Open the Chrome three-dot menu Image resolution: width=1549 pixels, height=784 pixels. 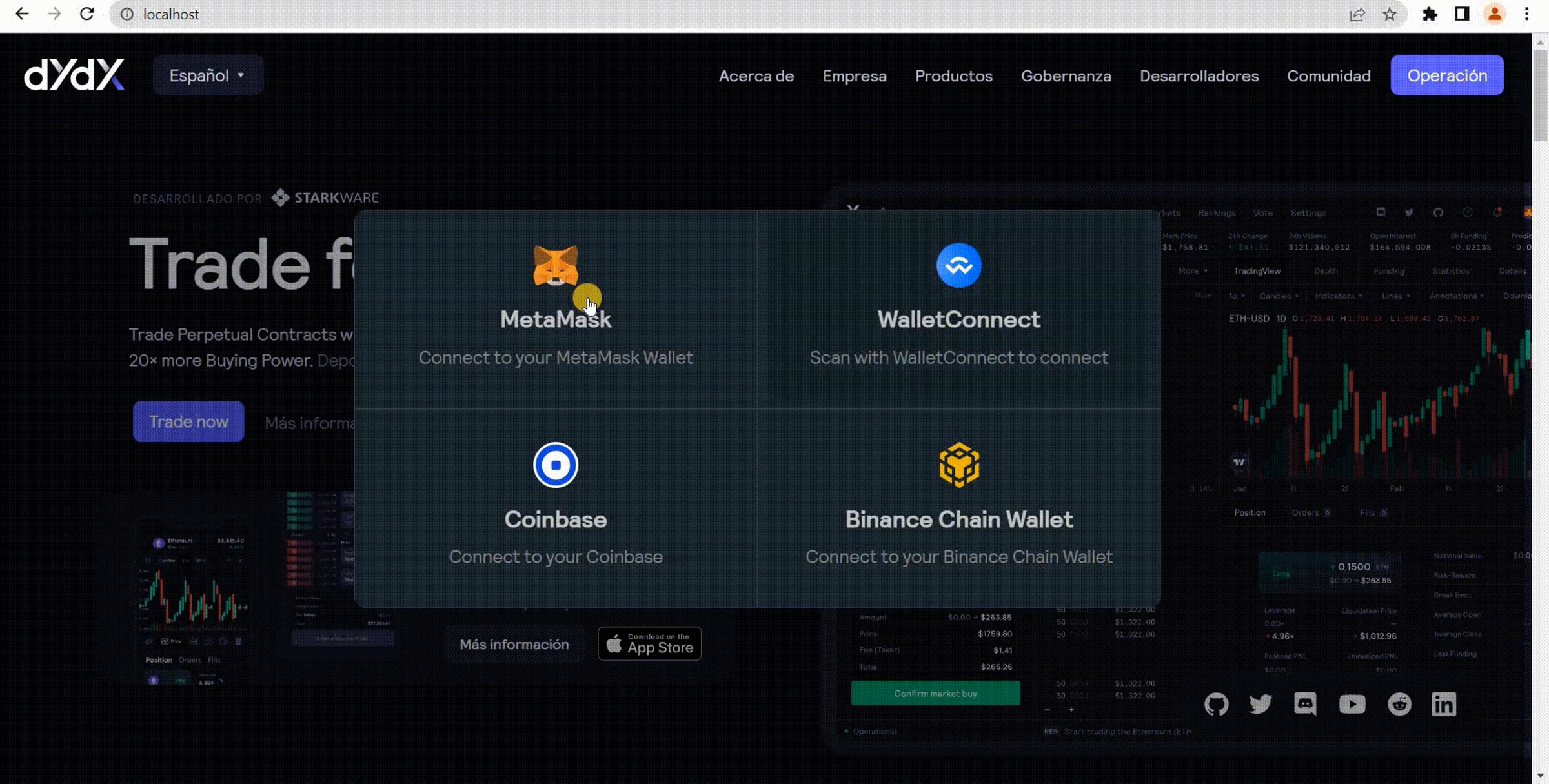pos(1527,14)
